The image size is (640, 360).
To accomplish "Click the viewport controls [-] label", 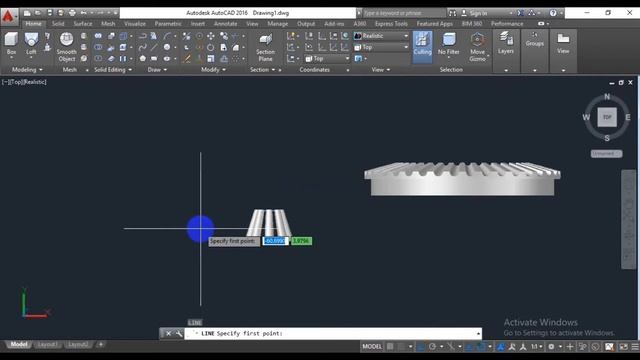I will pos(5,82).
